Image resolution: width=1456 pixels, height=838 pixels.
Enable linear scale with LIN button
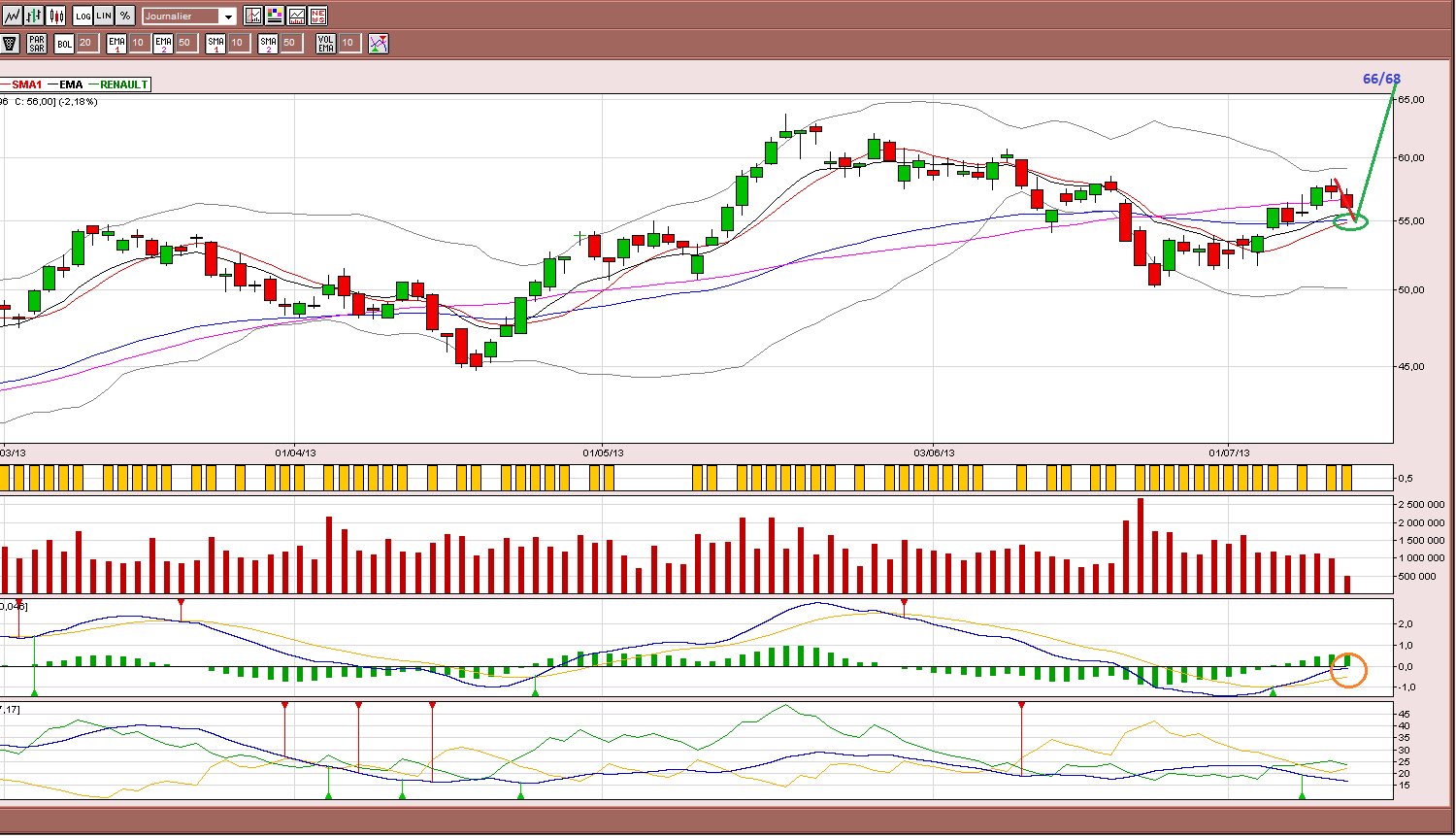pyautogui.click(x=104, y=16)
